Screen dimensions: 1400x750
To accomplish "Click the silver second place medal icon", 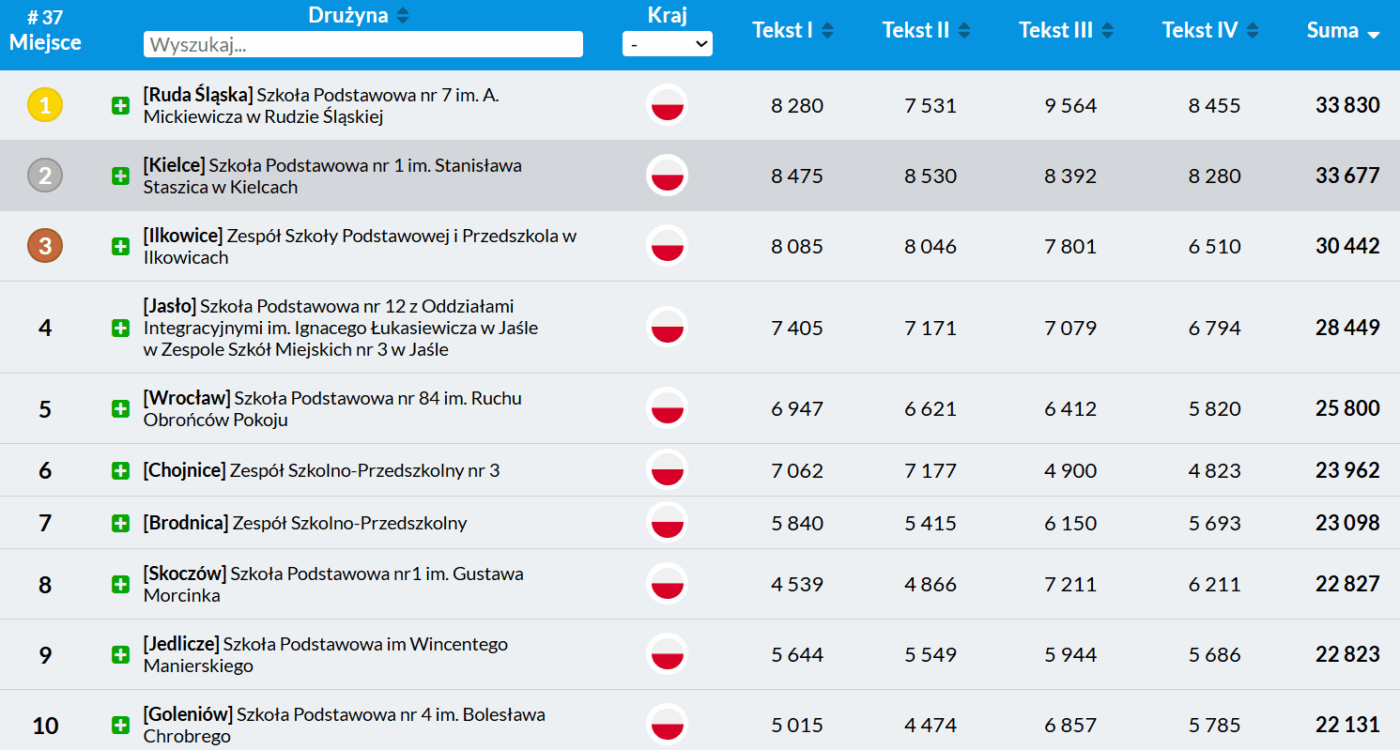I will pyautogui.click(x=45, y=176).
